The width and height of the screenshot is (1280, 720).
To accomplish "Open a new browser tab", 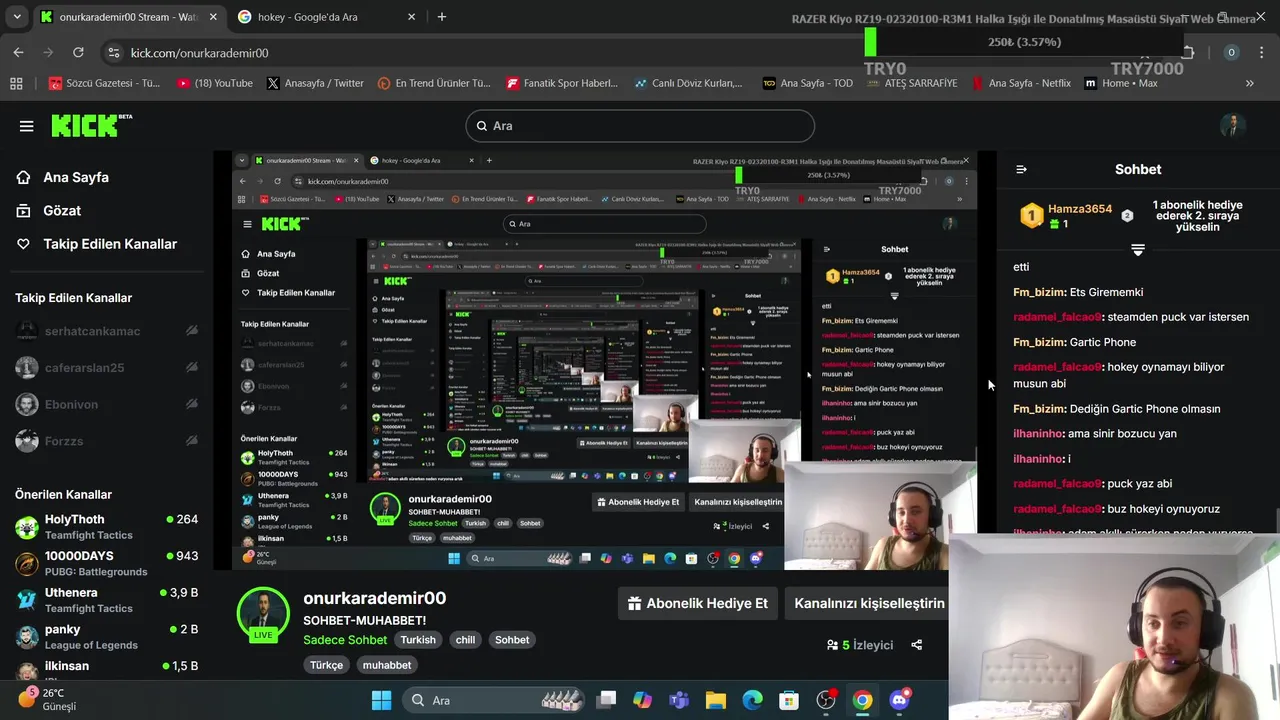I will [442, 16].
